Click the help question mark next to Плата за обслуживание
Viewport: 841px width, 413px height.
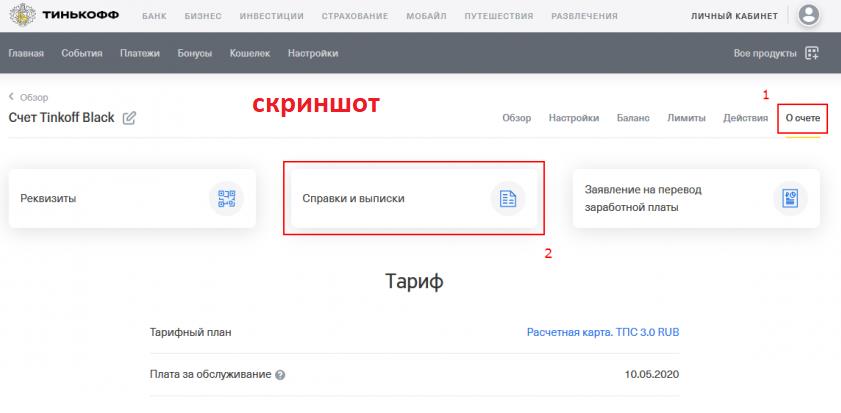point(280,375)
